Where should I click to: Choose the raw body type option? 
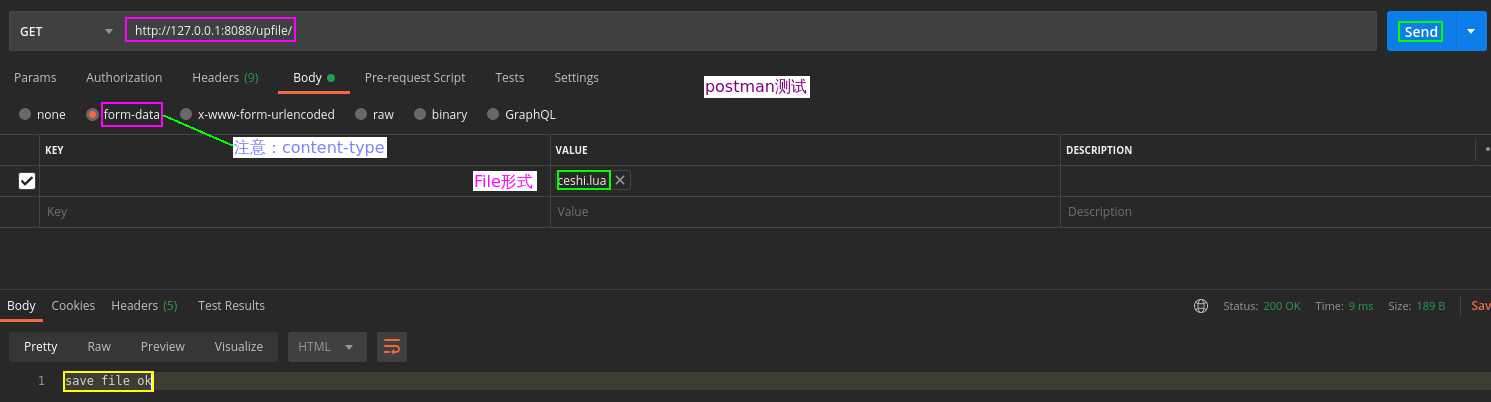[365, 115]
